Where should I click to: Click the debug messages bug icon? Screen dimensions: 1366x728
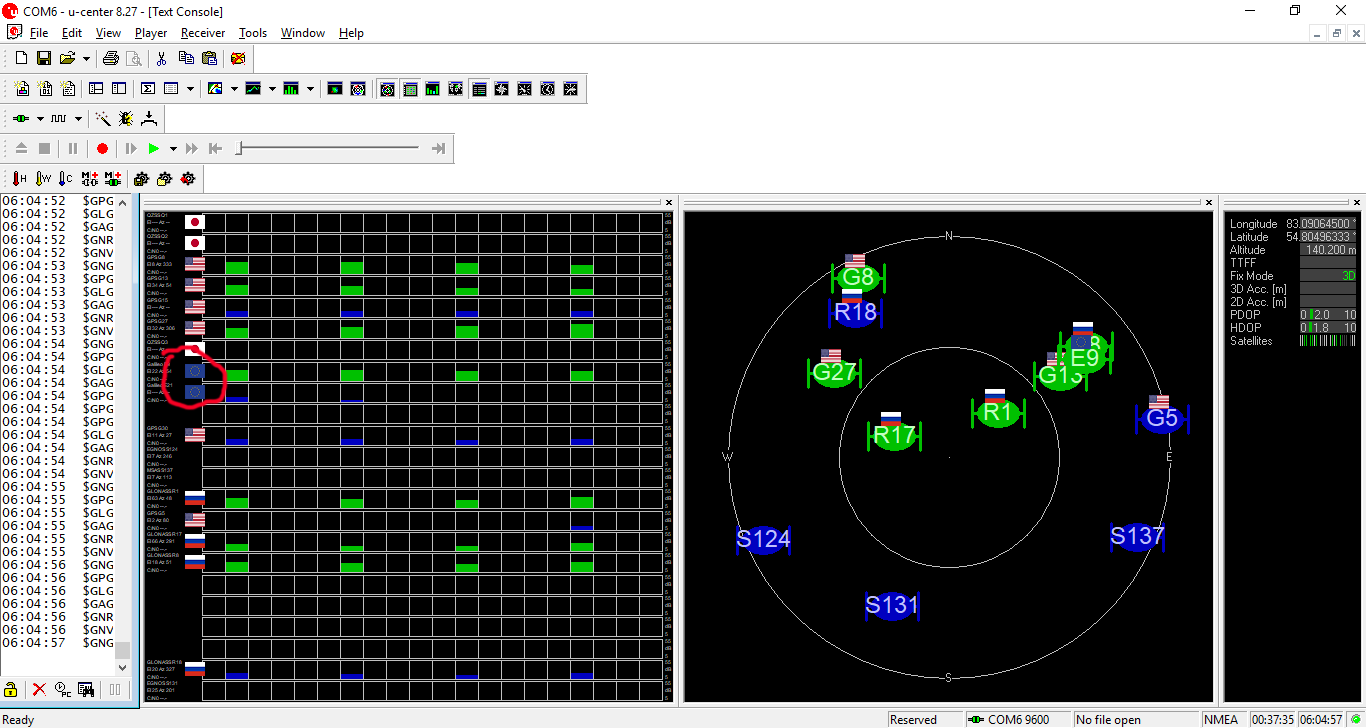[x=125, y=119]
